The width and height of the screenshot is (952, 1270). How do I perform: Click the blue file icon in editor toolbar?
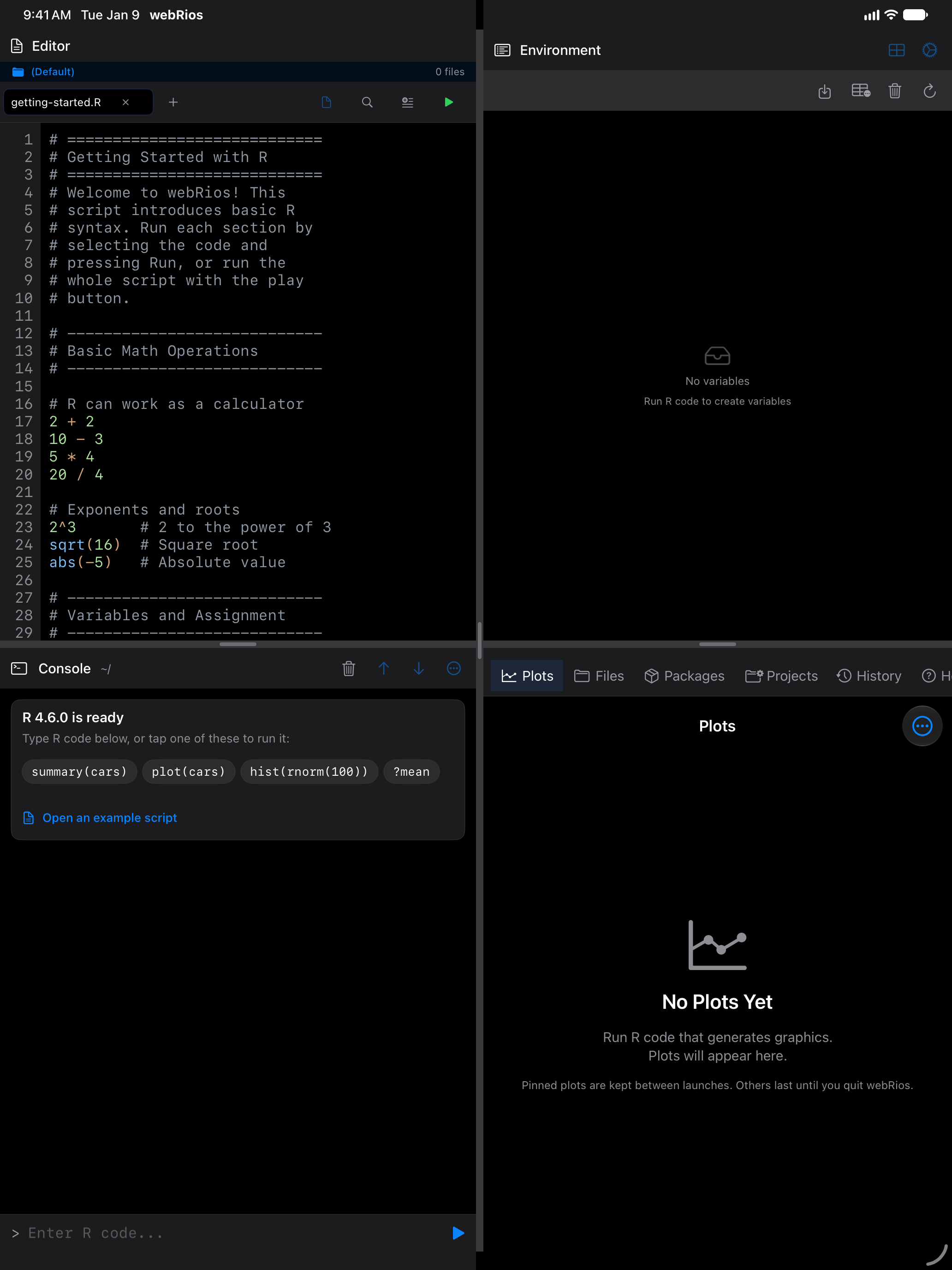pyautogui.click(x=327, y=102)
